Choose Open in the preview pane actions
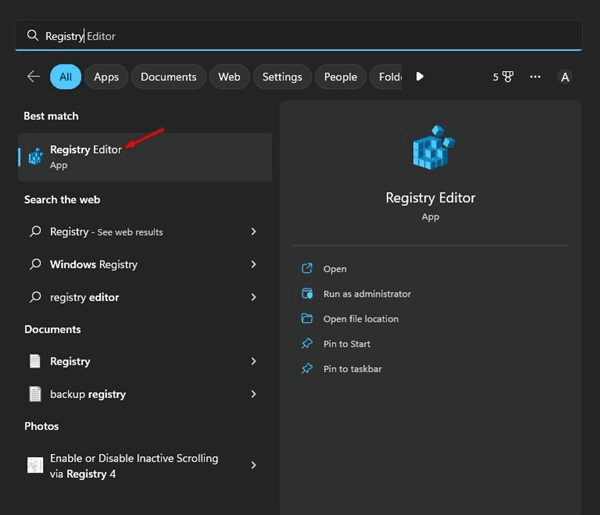The image size is (600, 515). click(335, 269)
